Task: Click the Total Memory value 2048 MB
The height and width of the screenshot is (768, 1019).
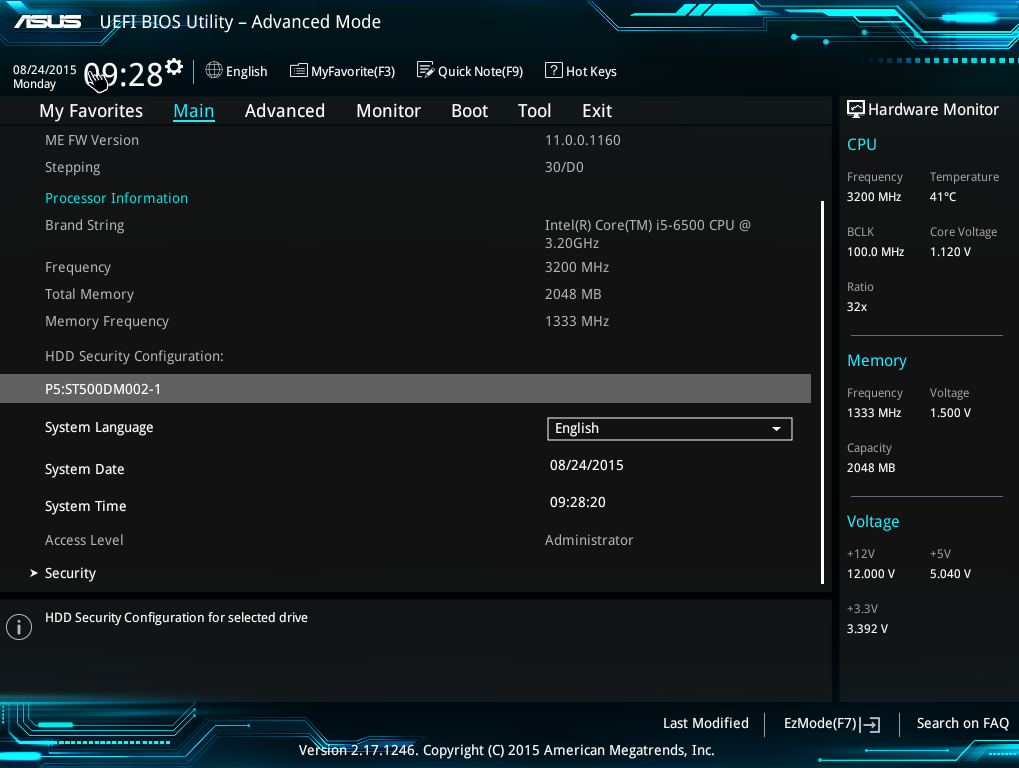Action: click(x=573, y=294)
